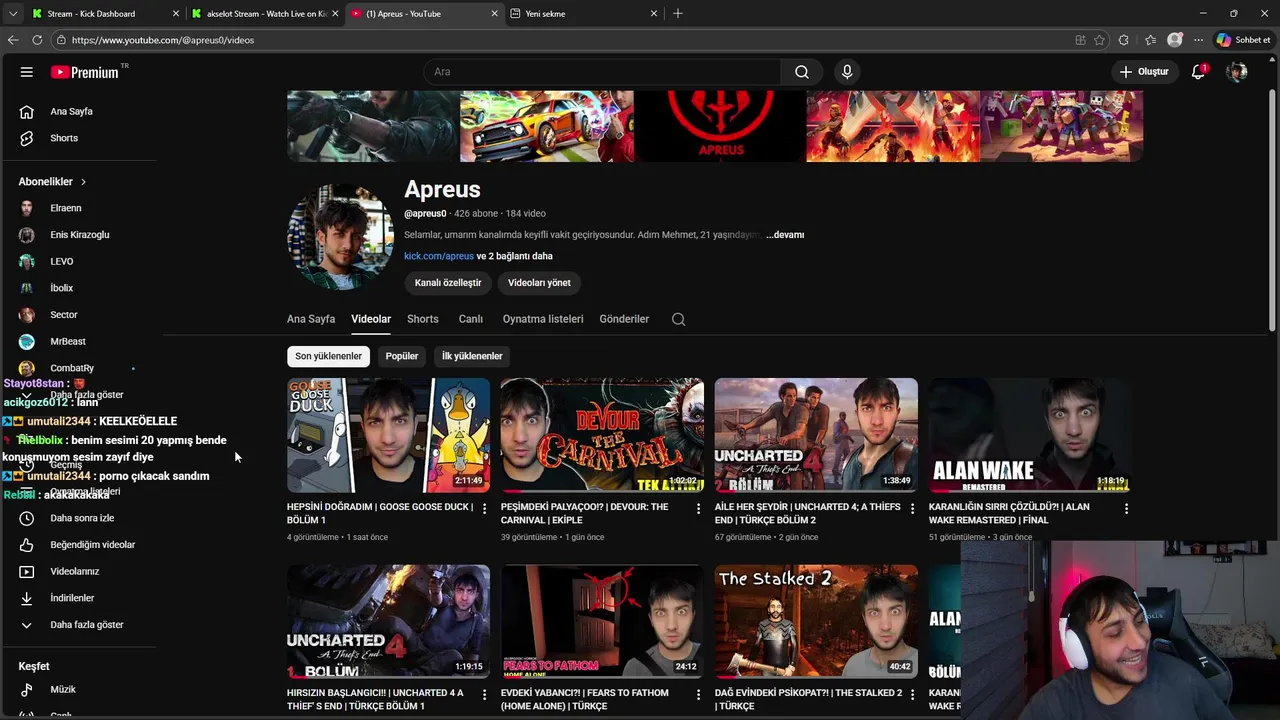Screen dimensions: 1280x720
Task: Open options menu for Goose Goose Duck video
Action: point(484,509)
